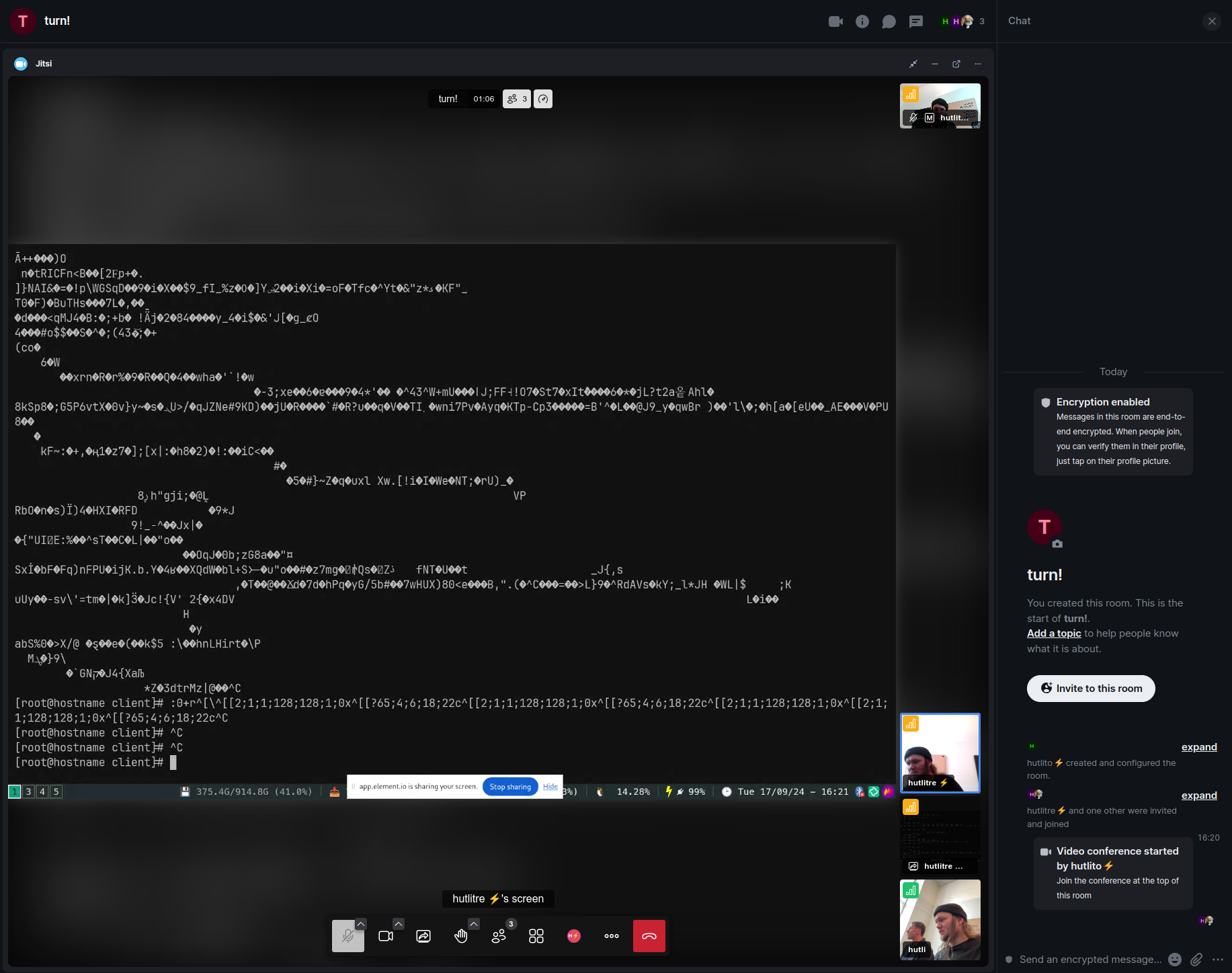This screenshot has height=973, width=1232.
Task: Expand video settings arrow above camera
Action: click(x=399, y=924)
